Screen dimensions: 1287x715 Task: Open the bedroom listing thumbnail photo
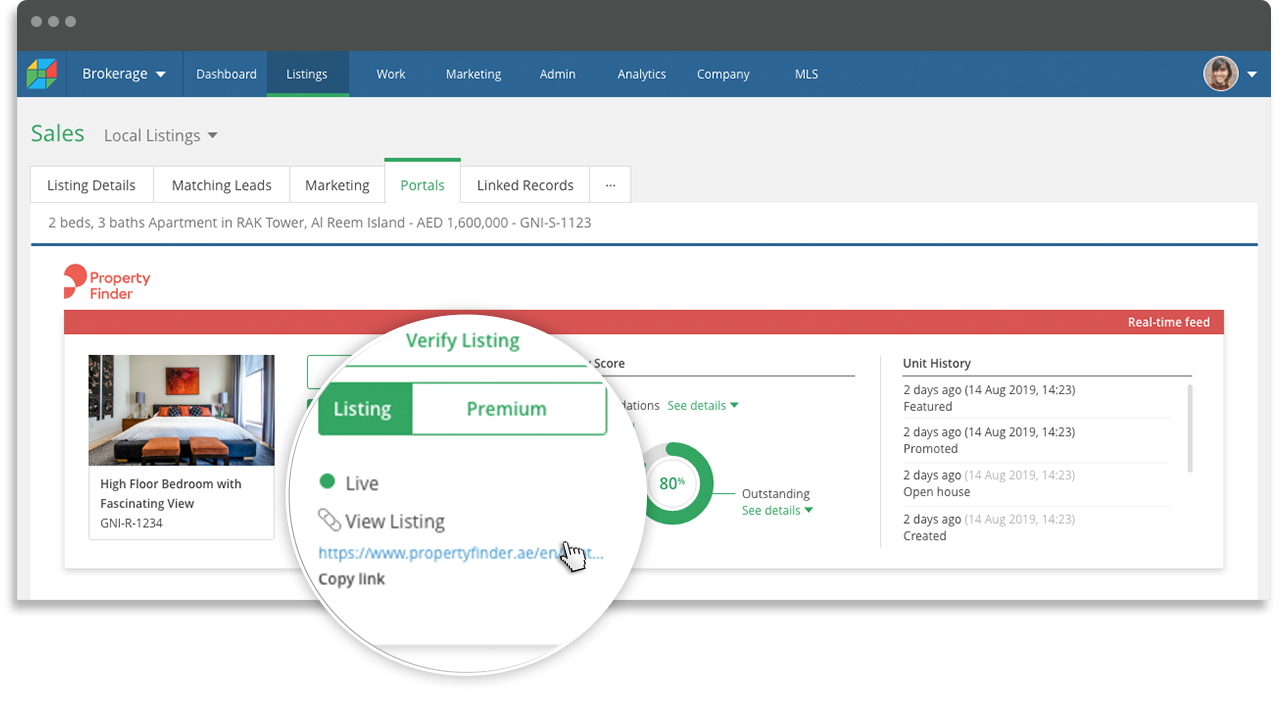pyautogui.click(x=181, y=410)
